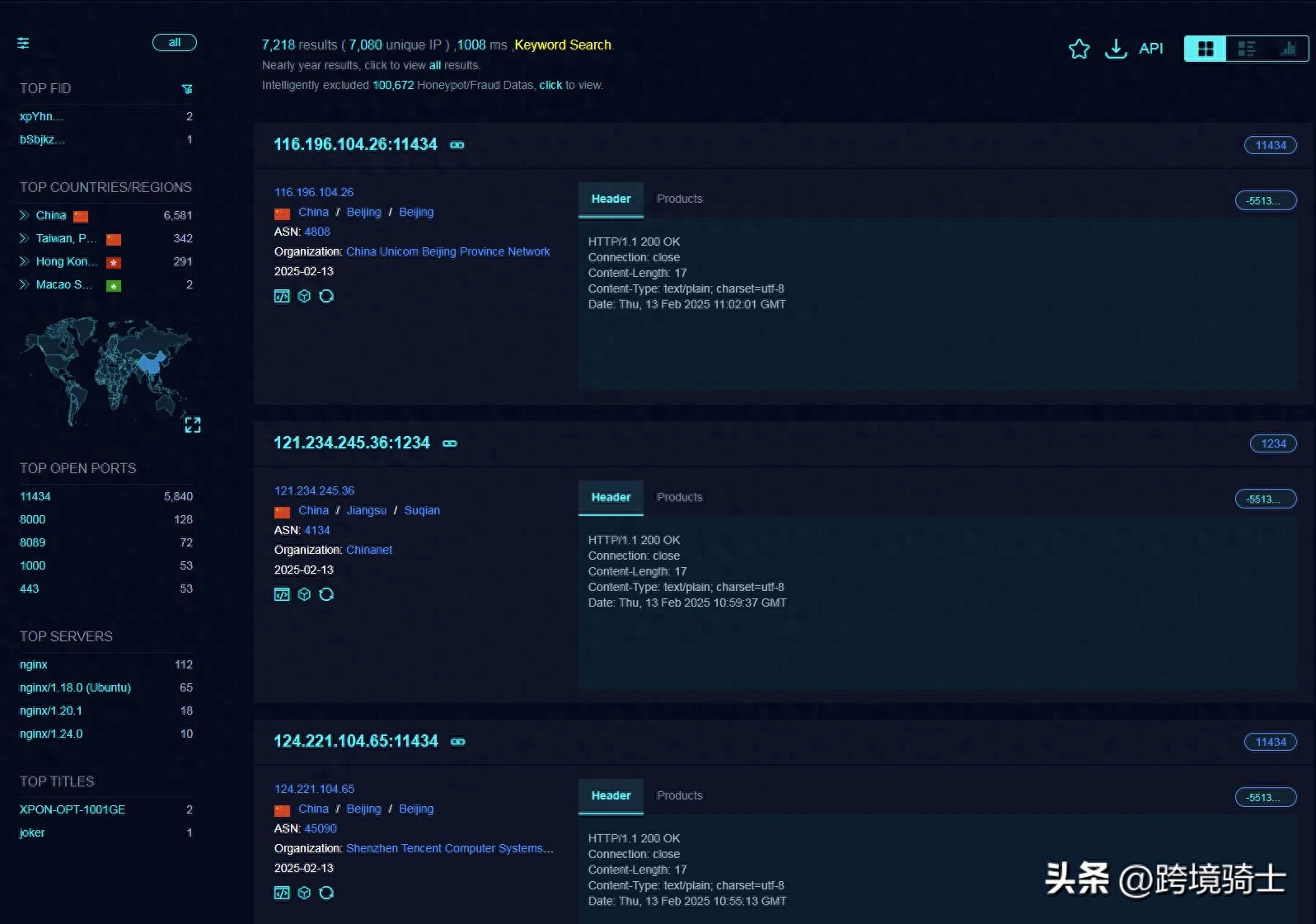
Task: Switch to grid card view
Action: click(1205, 49)
